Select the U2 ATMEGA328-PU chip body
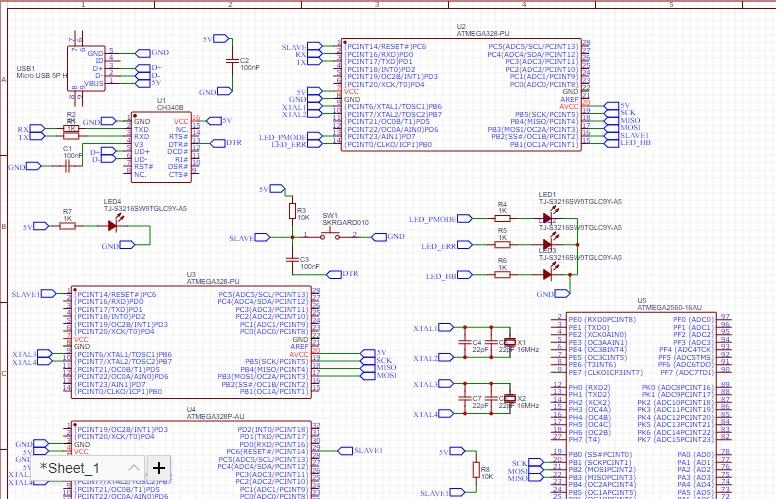The image size is (776, 499). tap(461, 95)
